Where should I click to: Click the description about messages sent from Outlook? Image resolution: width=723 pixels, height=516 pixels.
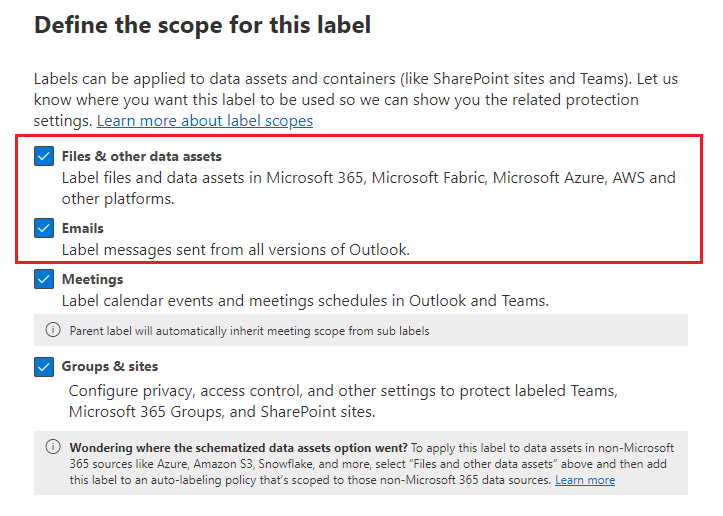(x=236, y=249)
